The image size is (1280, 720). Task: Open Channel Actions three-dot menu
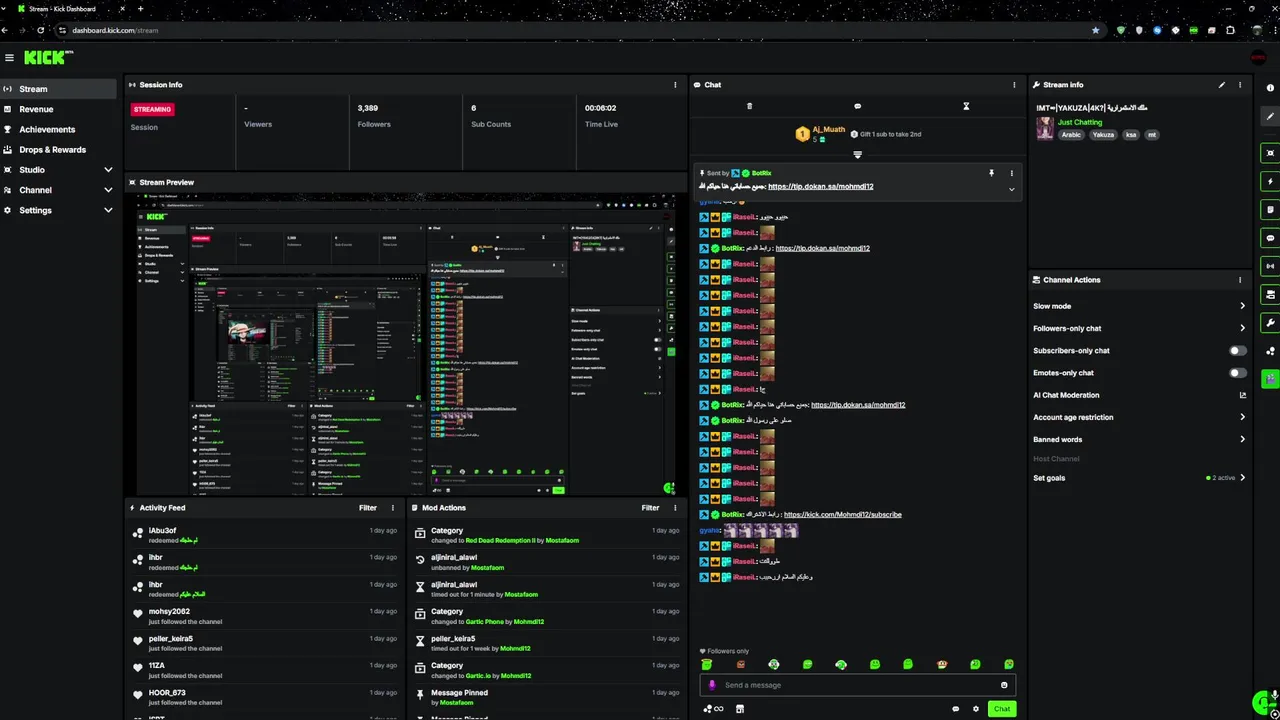coord(1240,280)
